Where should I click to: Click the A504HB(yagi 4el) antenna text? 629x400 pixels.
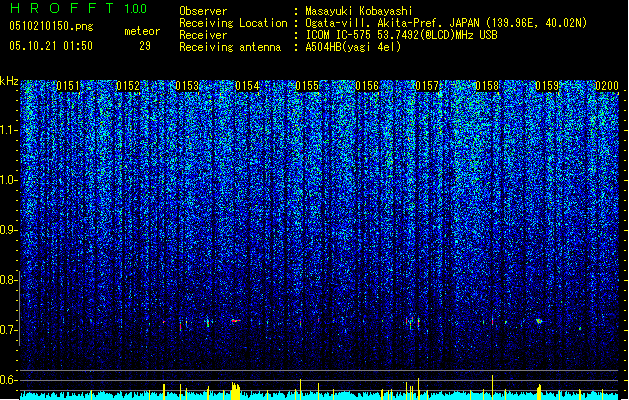click(353, 47)
